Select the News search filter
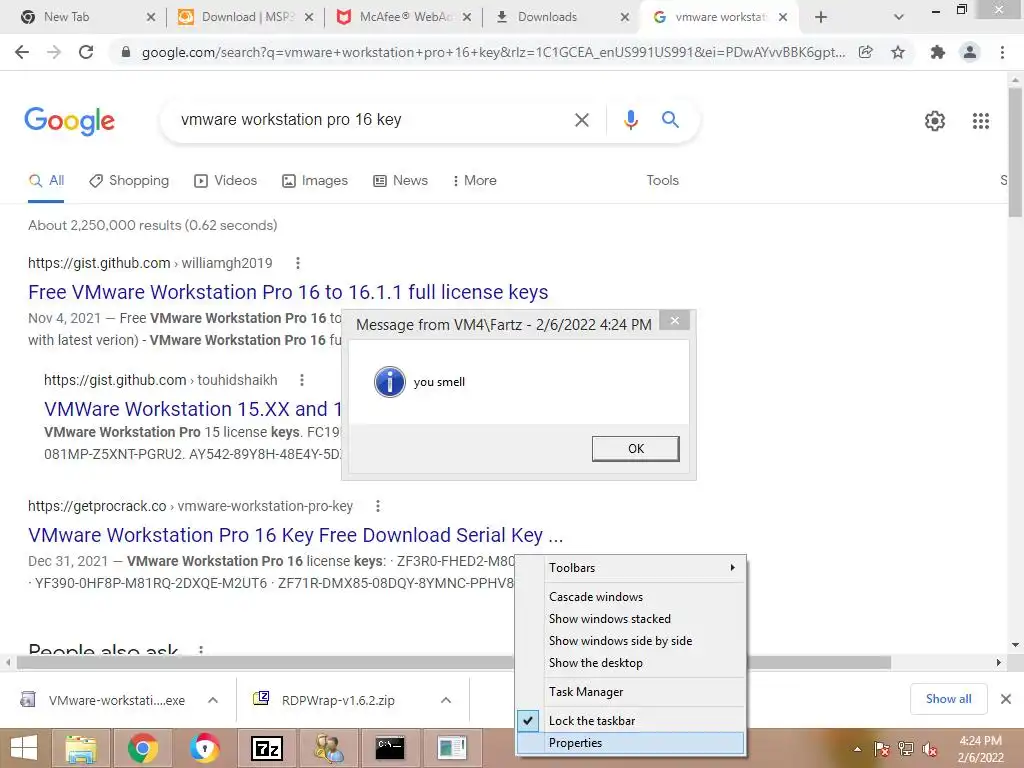The width and height of the screenshot is (1024, 768). 400,181
